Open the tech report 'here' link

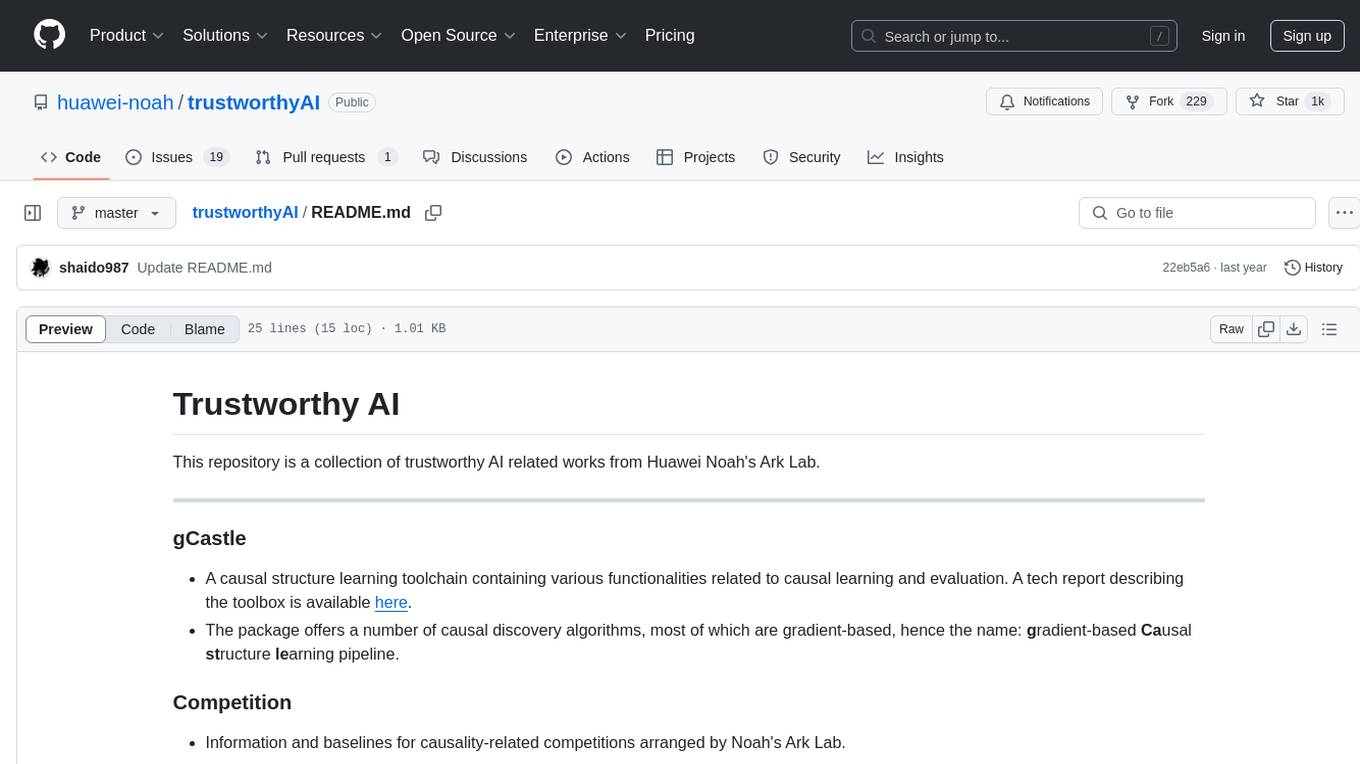[391, 602]
